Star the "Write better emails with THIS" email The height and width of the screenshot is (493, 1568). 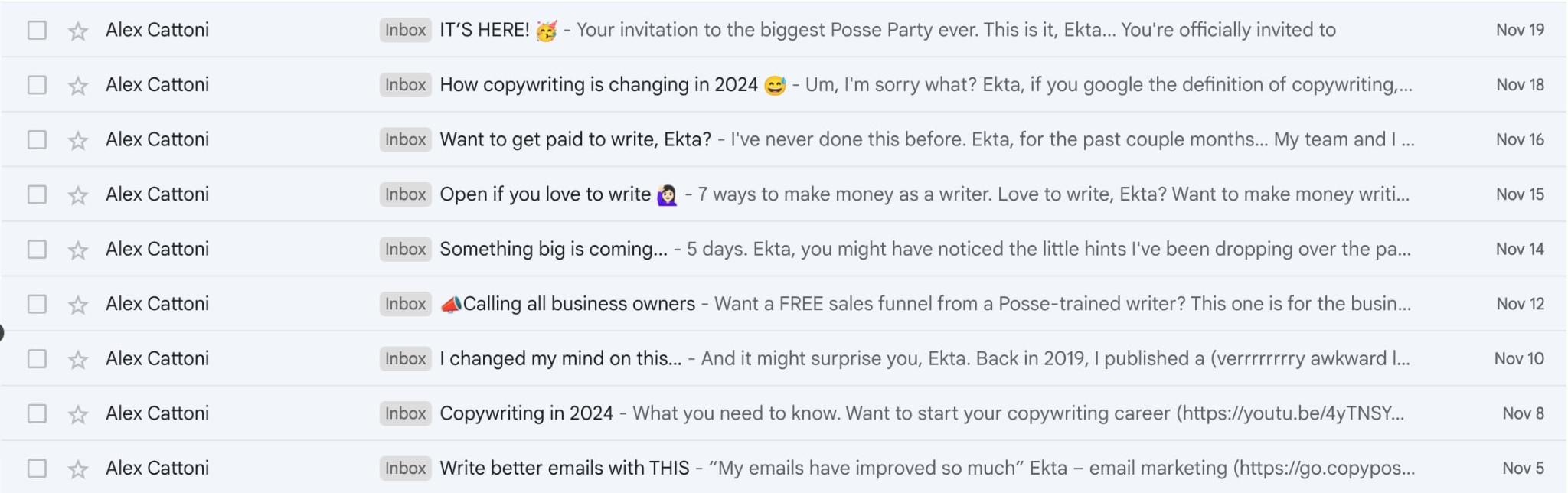[x=78, y=469]
